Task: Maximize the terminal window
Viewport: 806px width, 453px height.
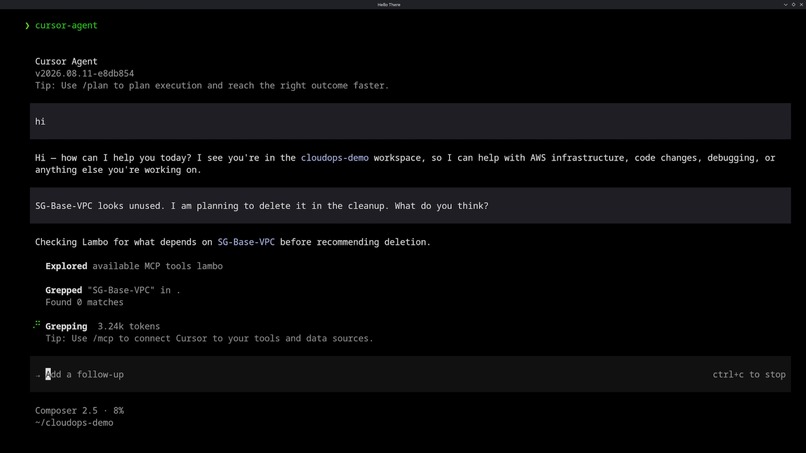Action: 793,5
